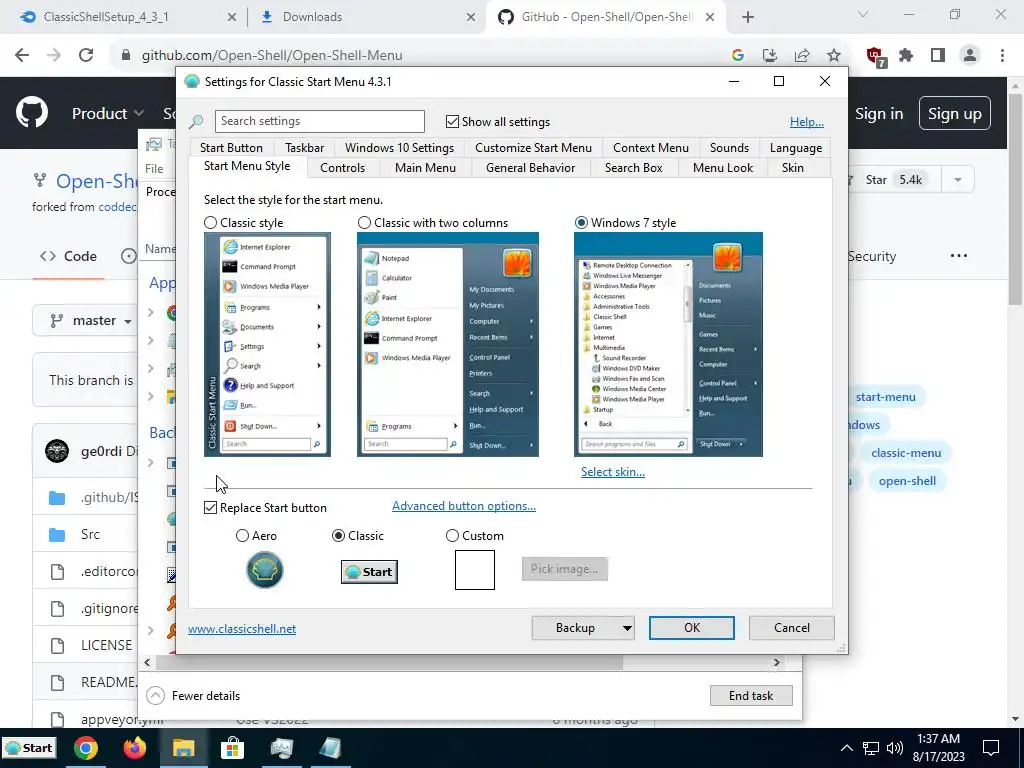Toggle Chrome side panel icon
The height and width of the screenshot is (768, 1024).
click(x=938, y=56)
